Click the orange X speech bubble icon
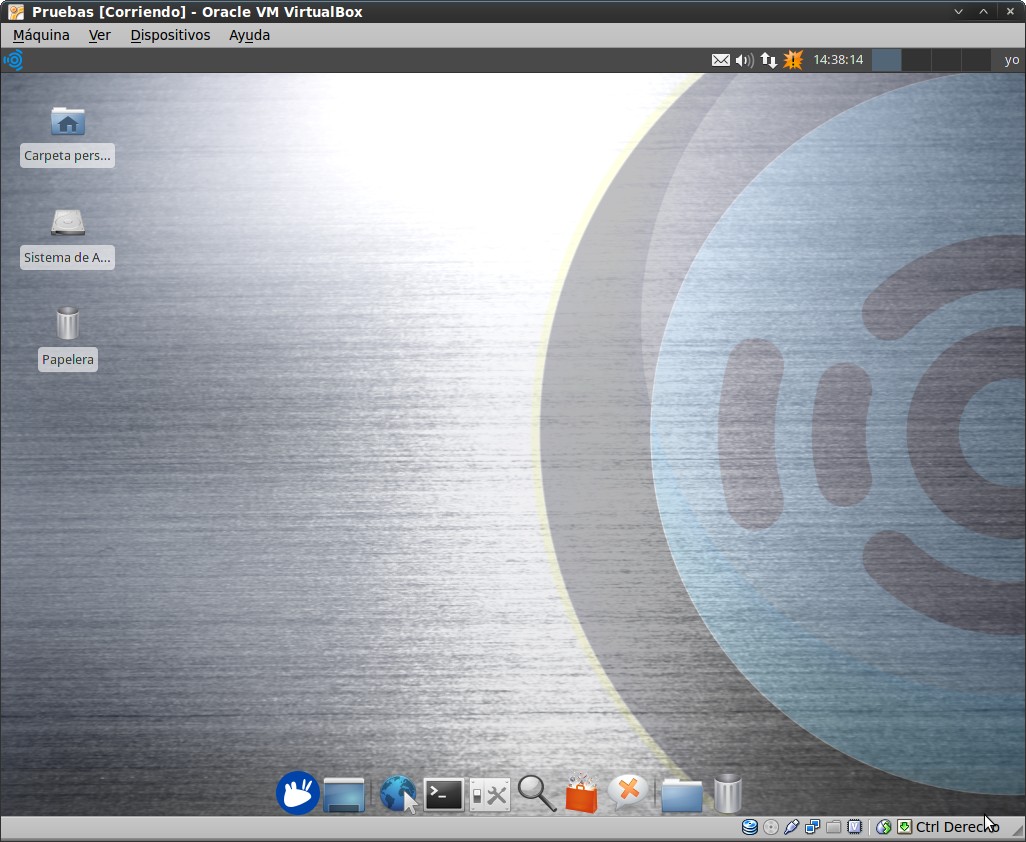The width and height of the screenshot is (1026, 842). [x=628, y=793]
